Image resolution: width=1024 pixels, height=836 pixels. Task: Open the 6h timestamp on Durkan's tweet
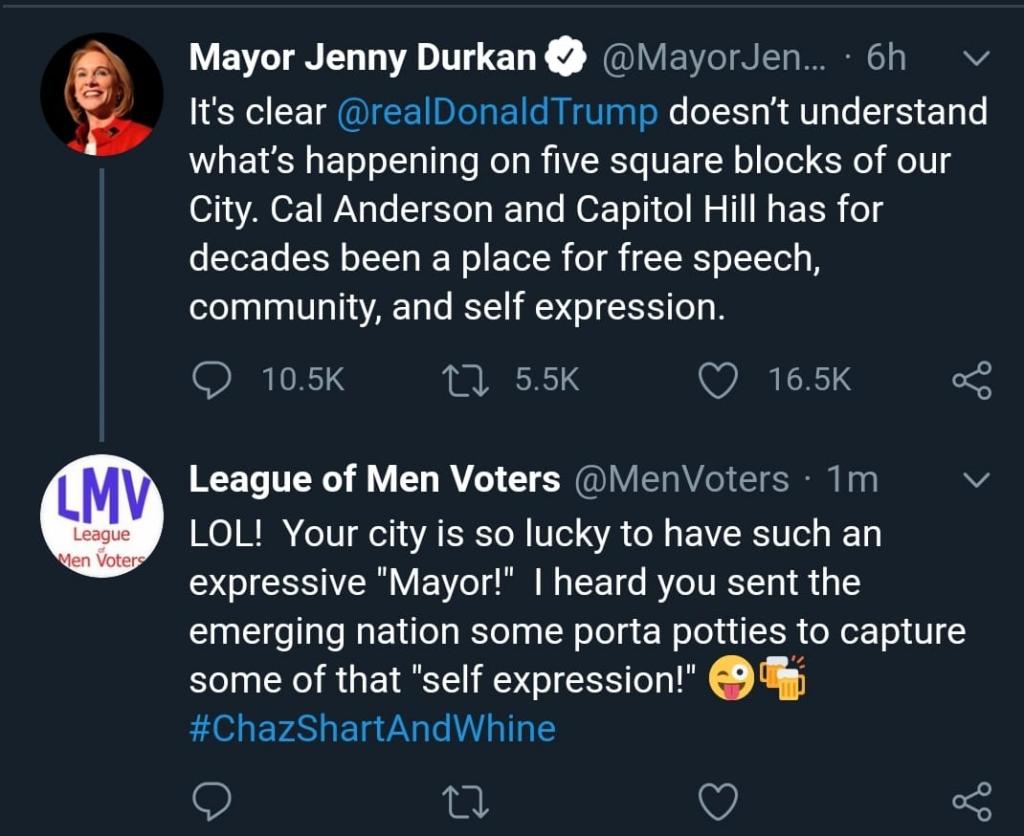pyautogui.click(x=885, y=59)
